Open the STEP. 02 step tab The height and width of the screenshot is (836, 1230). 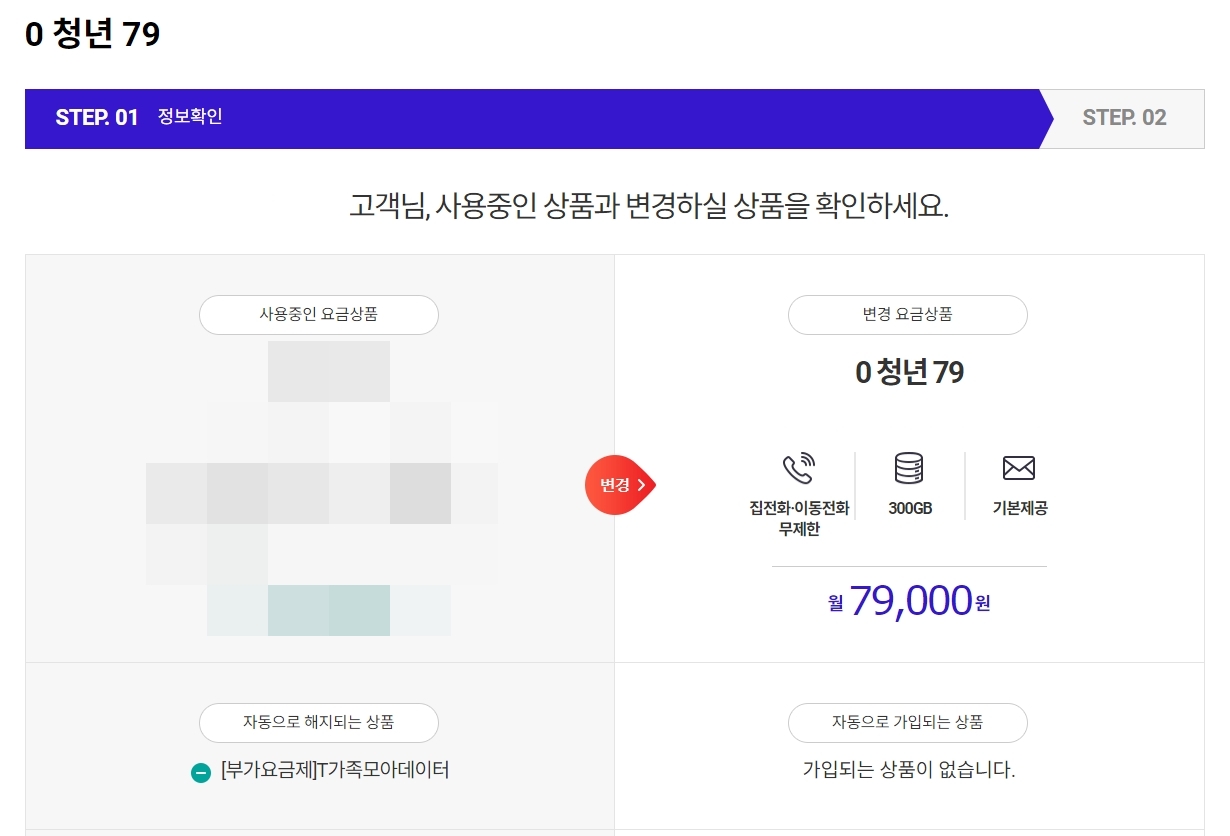coord(1125,118)
